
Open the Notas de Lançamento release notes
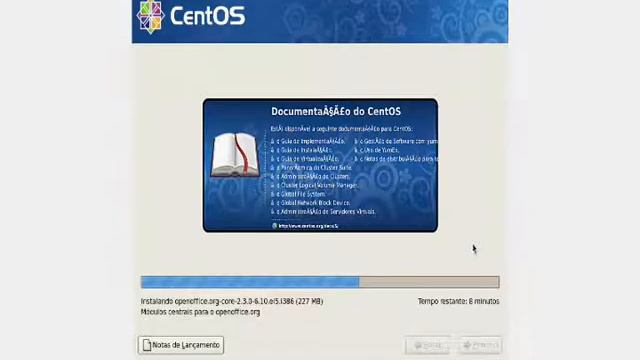point(181,345)
